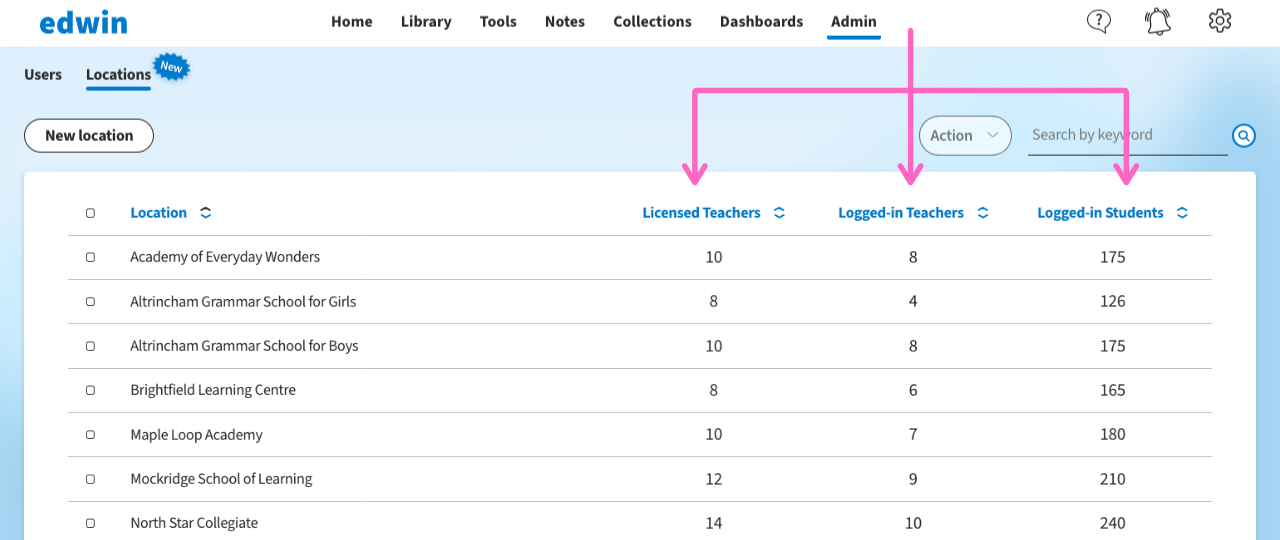Click the Logged-in Teachers column header
This screenshot has width=1280, height=540.
(901, 213)
